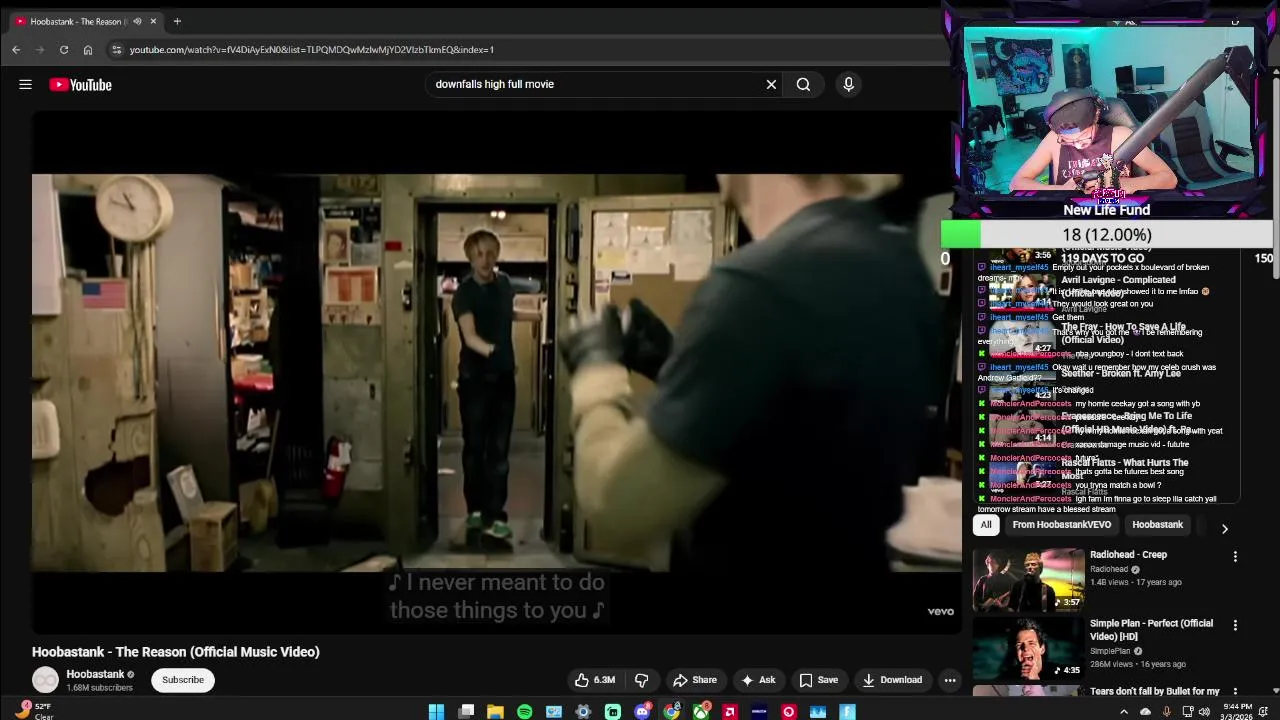Open the Simple Plan - Perfect title link
Viewport: 1280px width, 720px height.
coord(1151,630)
